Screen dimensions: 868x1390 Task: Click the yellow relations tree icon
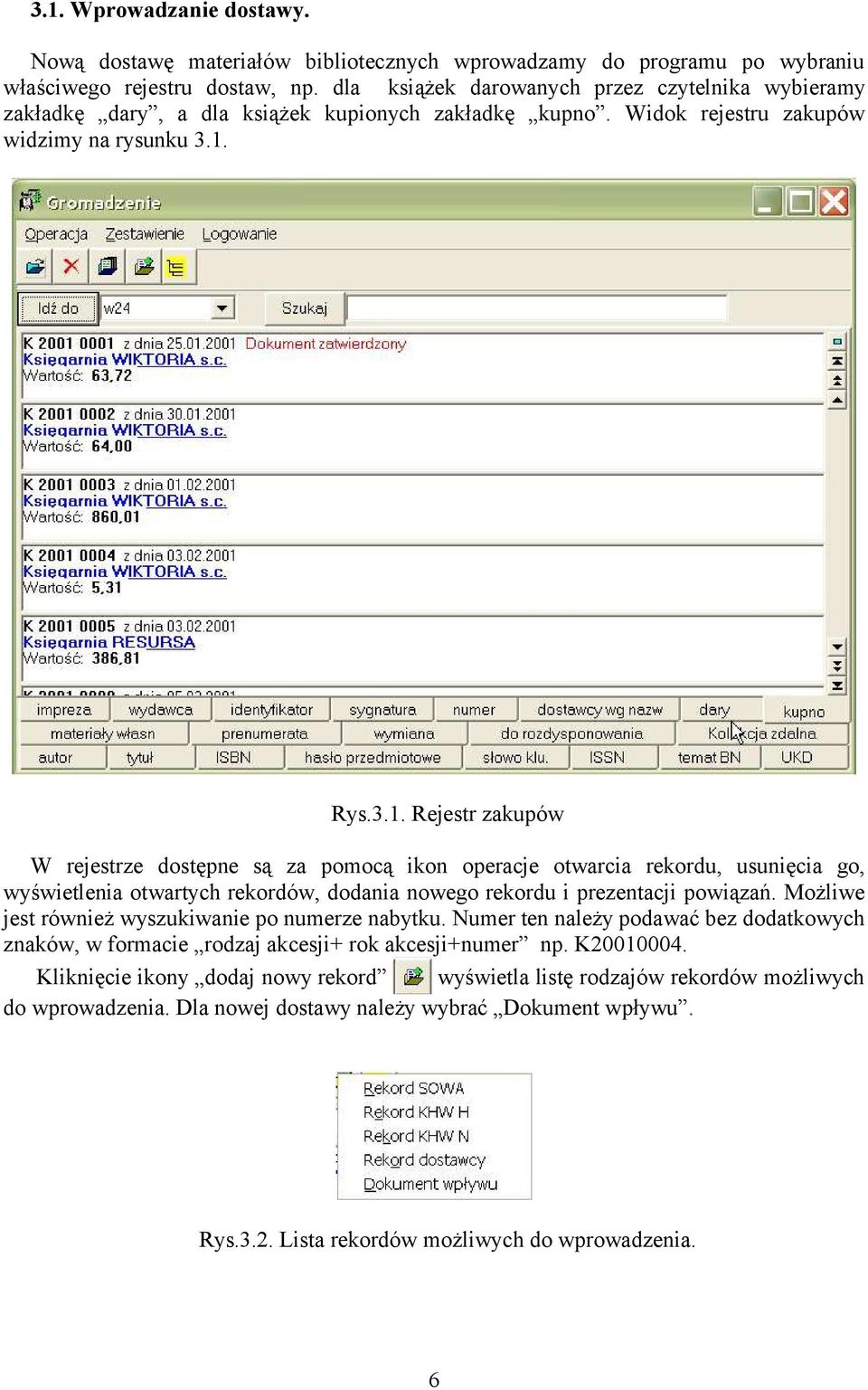pyautogui.click(x=176, y=267)
